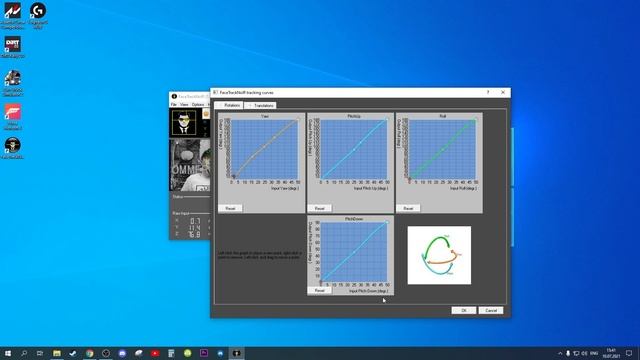Screen dimensions: 640x360
Task: Reset the Pitch Down curve
Action: click(x=320, y=291)
